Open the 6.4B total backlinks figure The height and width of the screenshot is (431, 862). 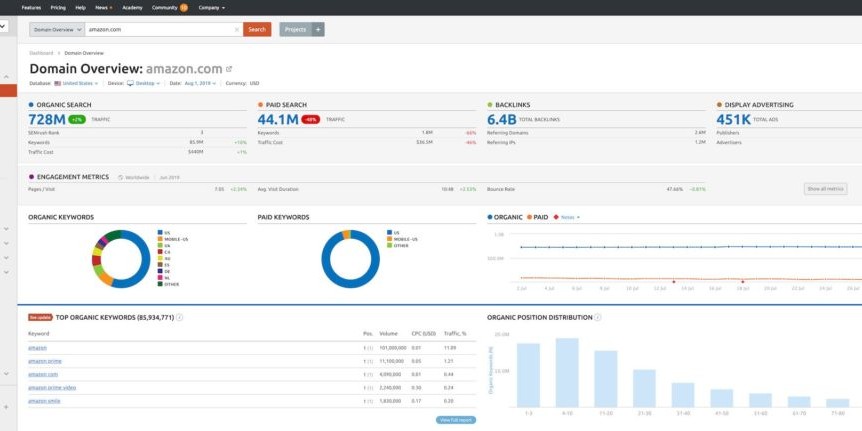[x=502, y=119]
